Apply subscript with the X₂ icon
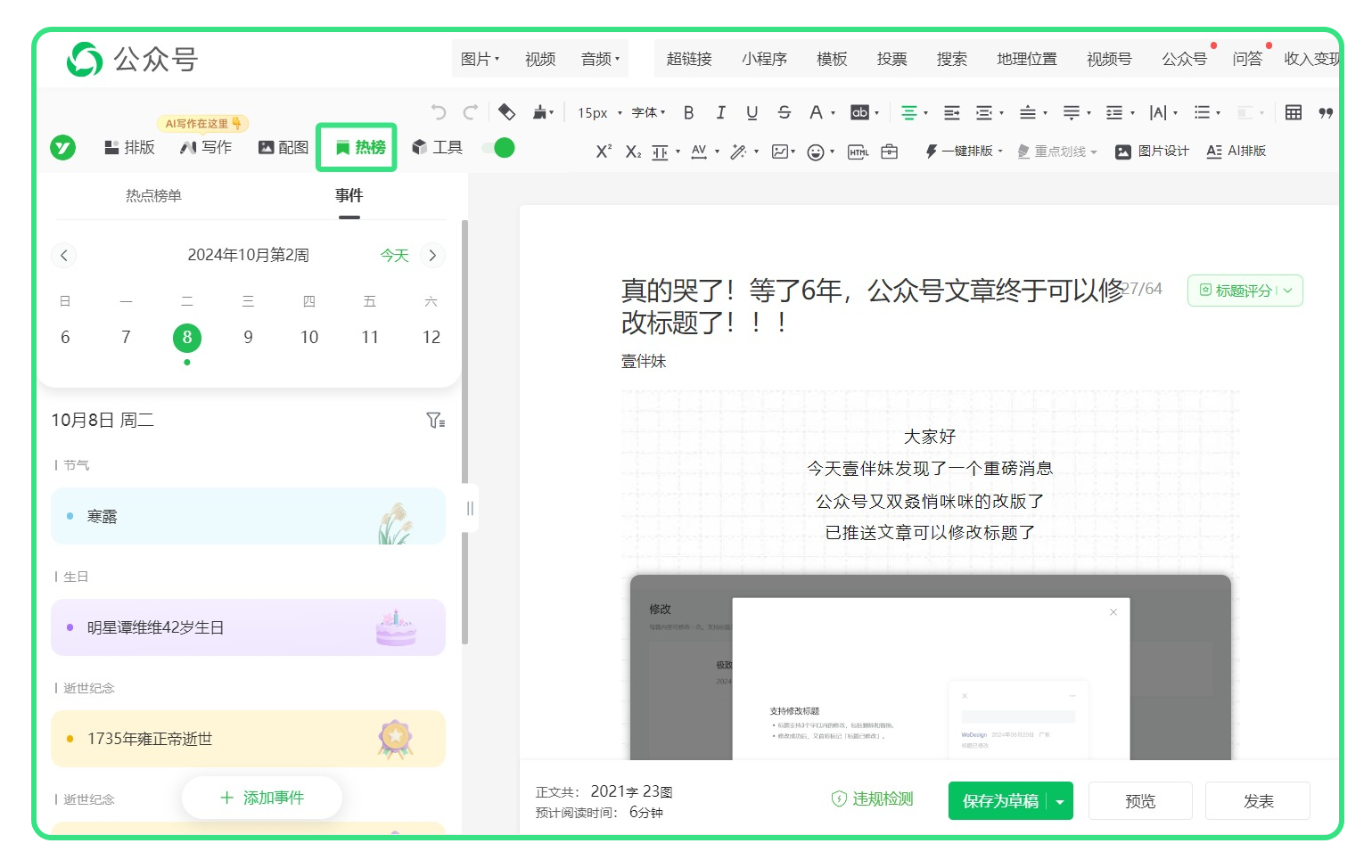 coord(633,151)
